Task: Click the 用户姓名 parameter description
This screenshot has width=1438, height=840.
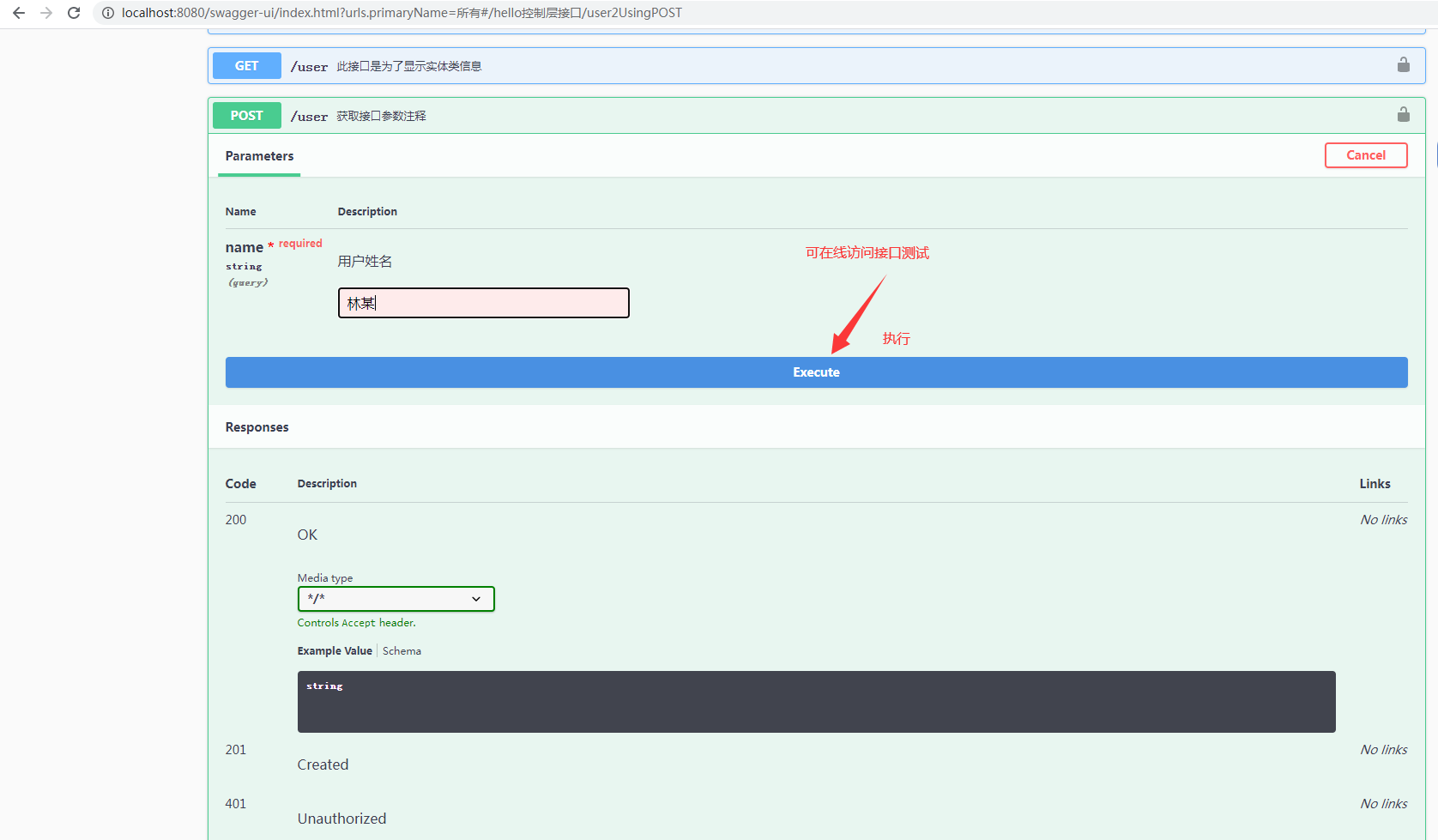Action: point(365,262)
